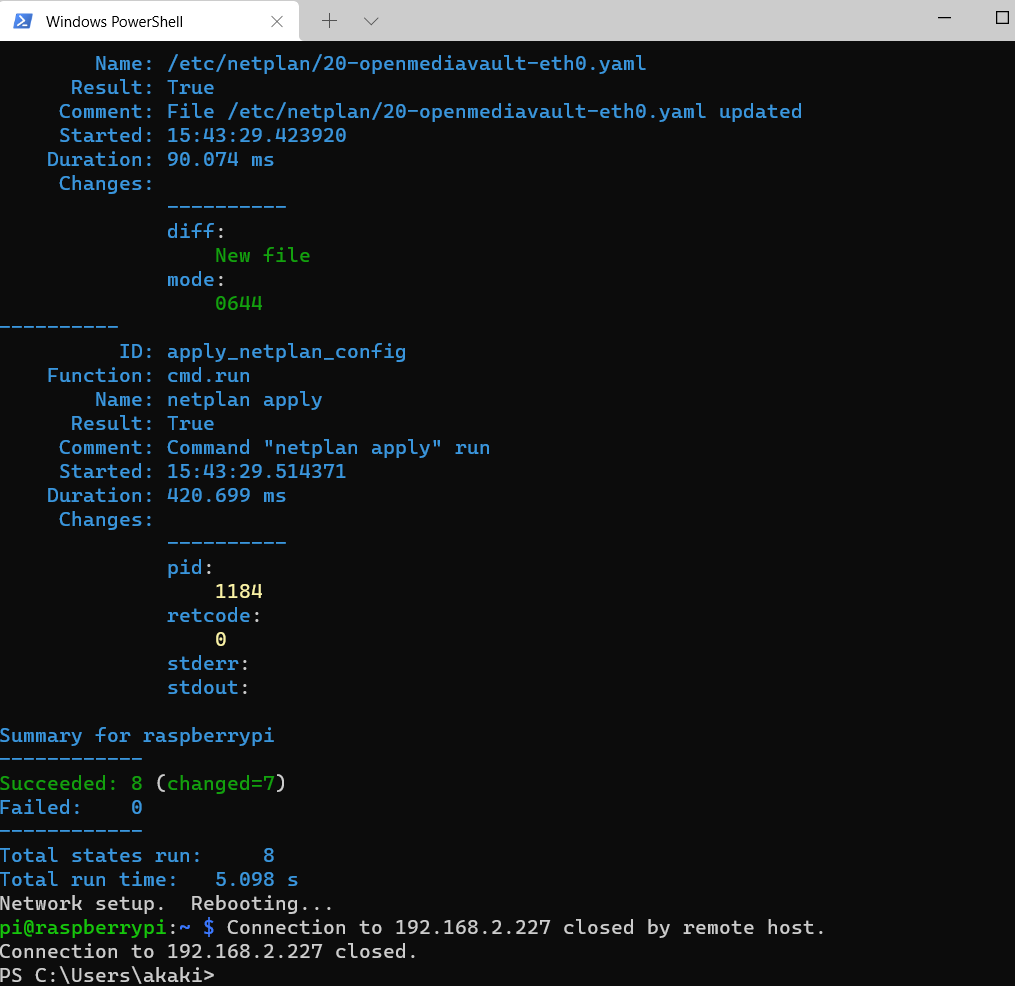Click the started time 15:43:29.423920
This screenshot has height=986, width=1015.
pos(256,135)
